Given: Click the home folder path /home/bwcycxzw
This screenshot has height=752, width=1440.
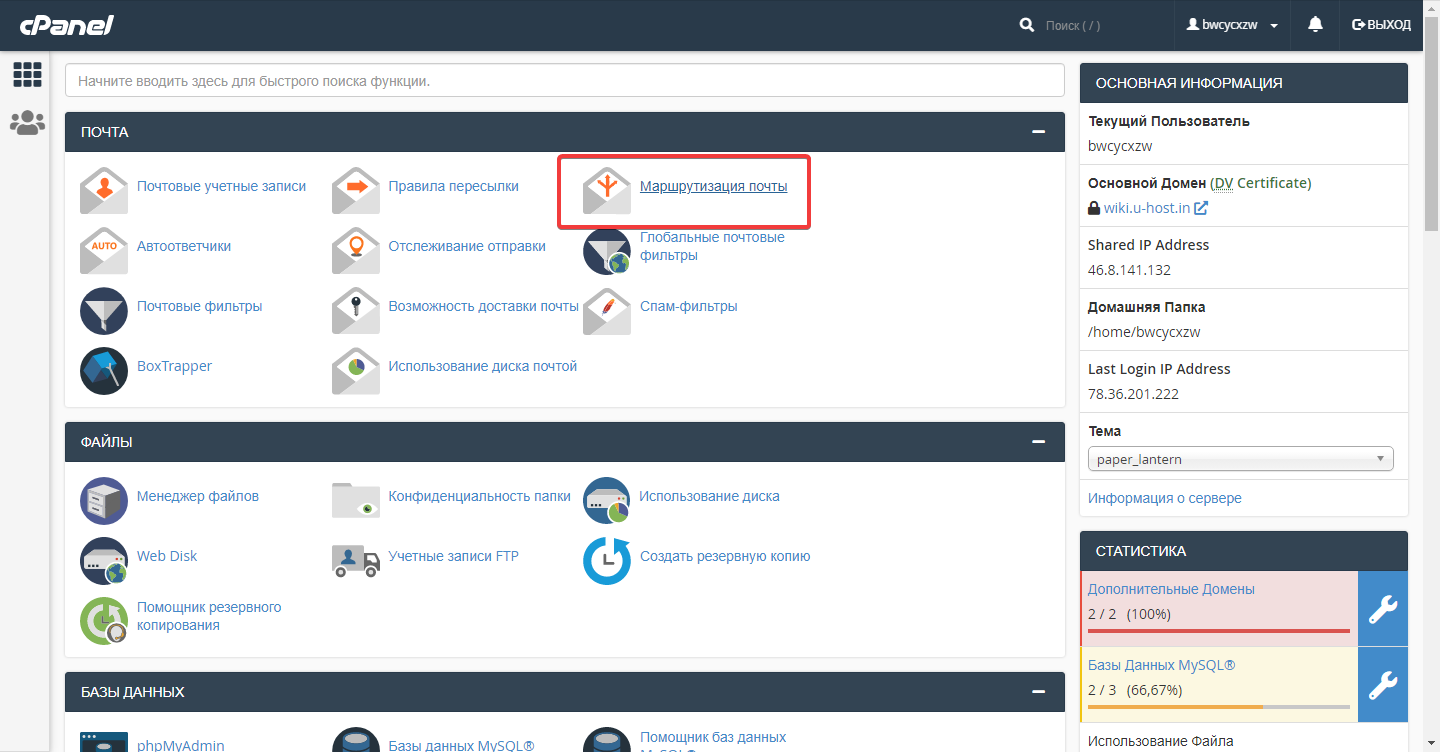Looking at the screenshot, I should click(x=1144, y=332).
